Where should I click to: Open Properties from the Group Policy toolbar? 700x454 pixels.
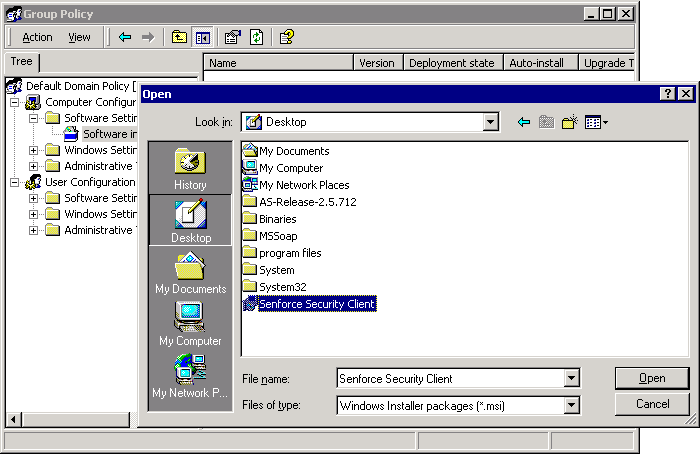coord(233,37)
